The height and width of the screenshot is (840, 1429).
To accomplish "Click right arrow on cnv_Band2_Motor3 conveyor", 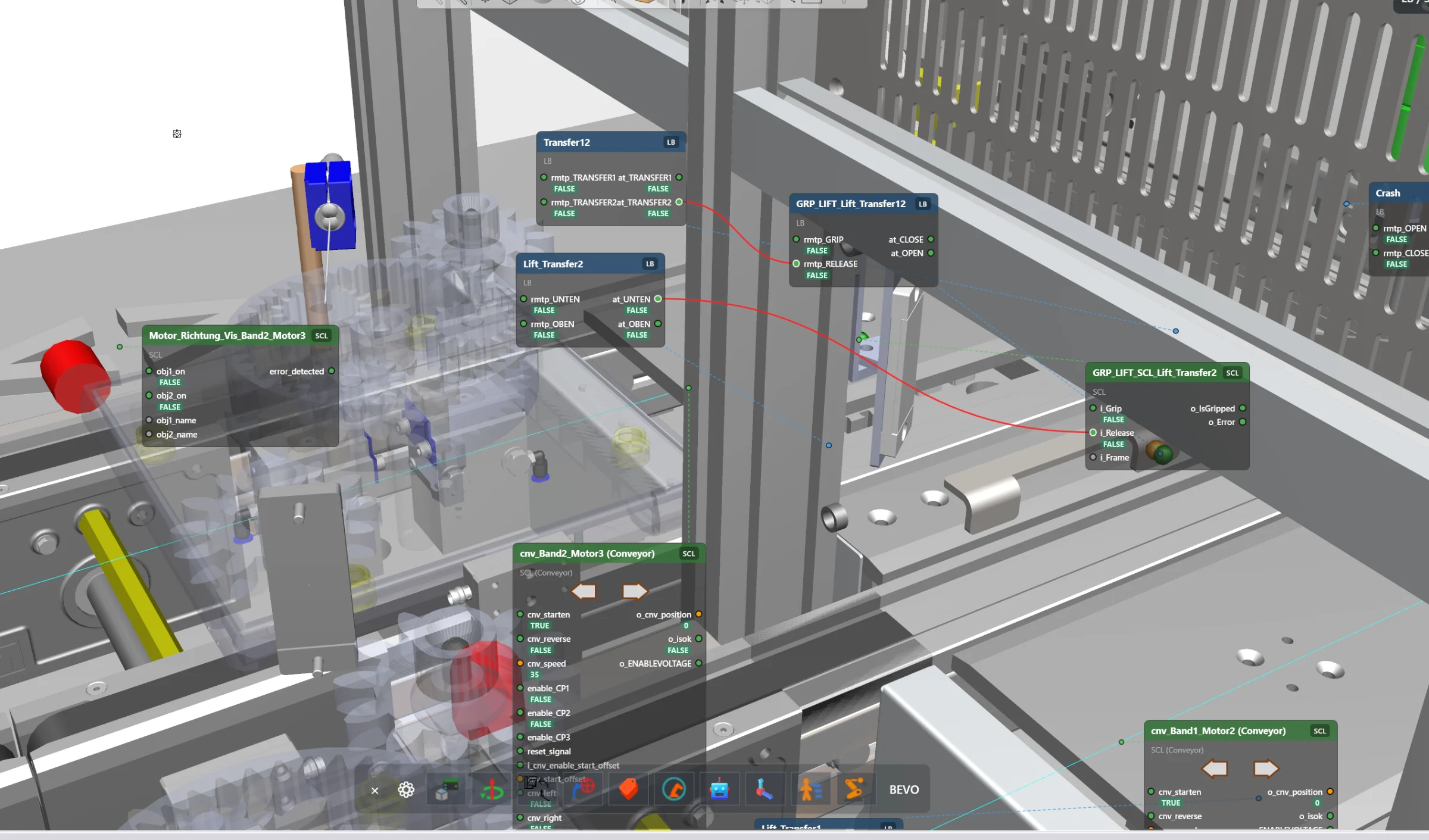I will coord(635,591).
